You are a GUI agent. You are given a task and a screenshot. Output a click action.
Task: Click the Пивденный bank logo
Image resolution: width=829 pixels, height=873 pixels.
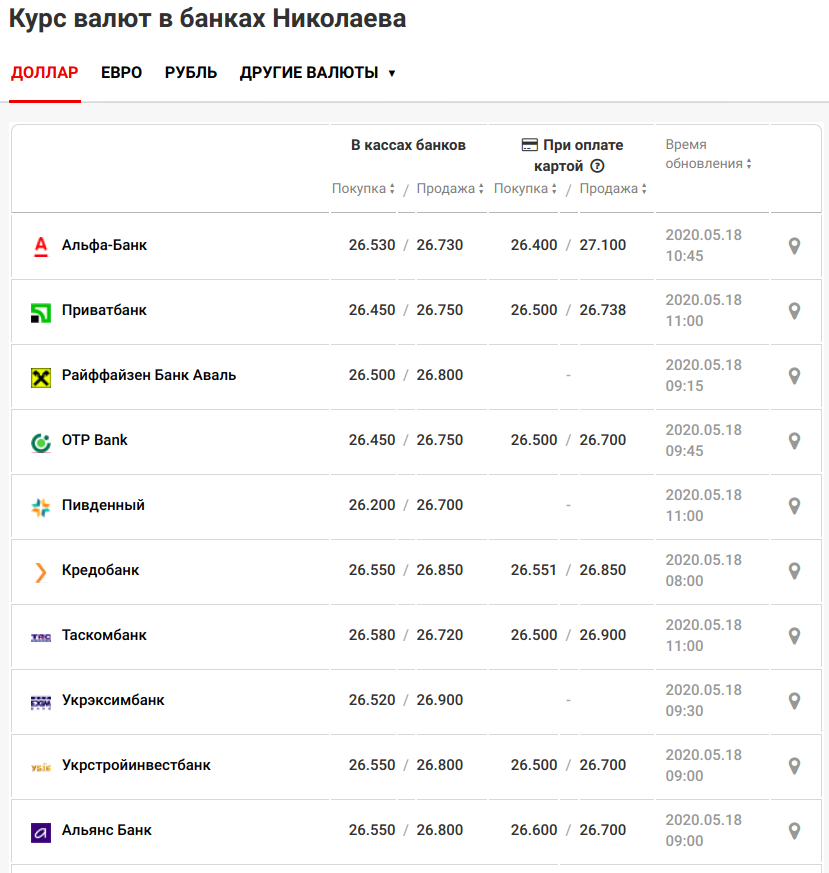pyautogui.click(x=41, y=507)
